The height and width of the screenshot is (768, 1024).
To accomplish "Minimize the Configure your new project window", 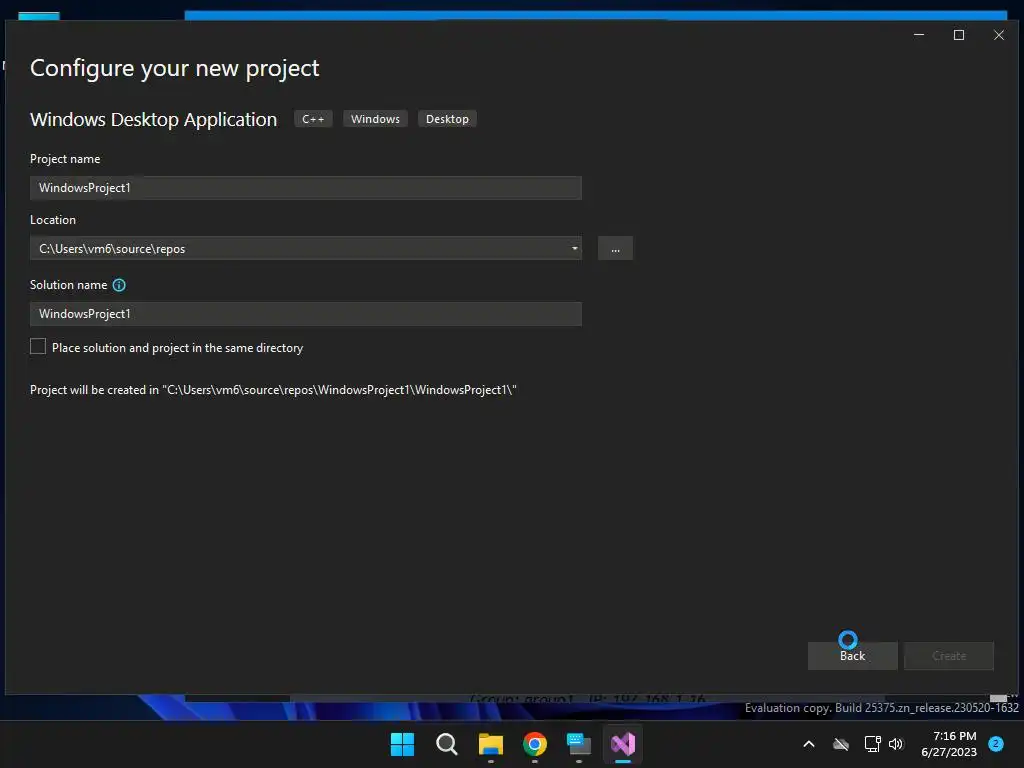I will coord(919,35).
